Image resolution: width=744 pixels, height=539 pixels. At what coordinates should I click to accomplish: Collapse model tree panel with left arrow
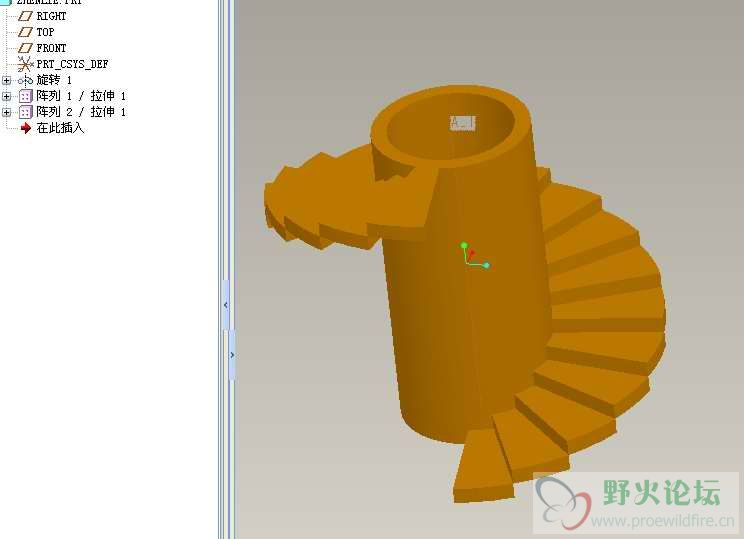point(226,305)
